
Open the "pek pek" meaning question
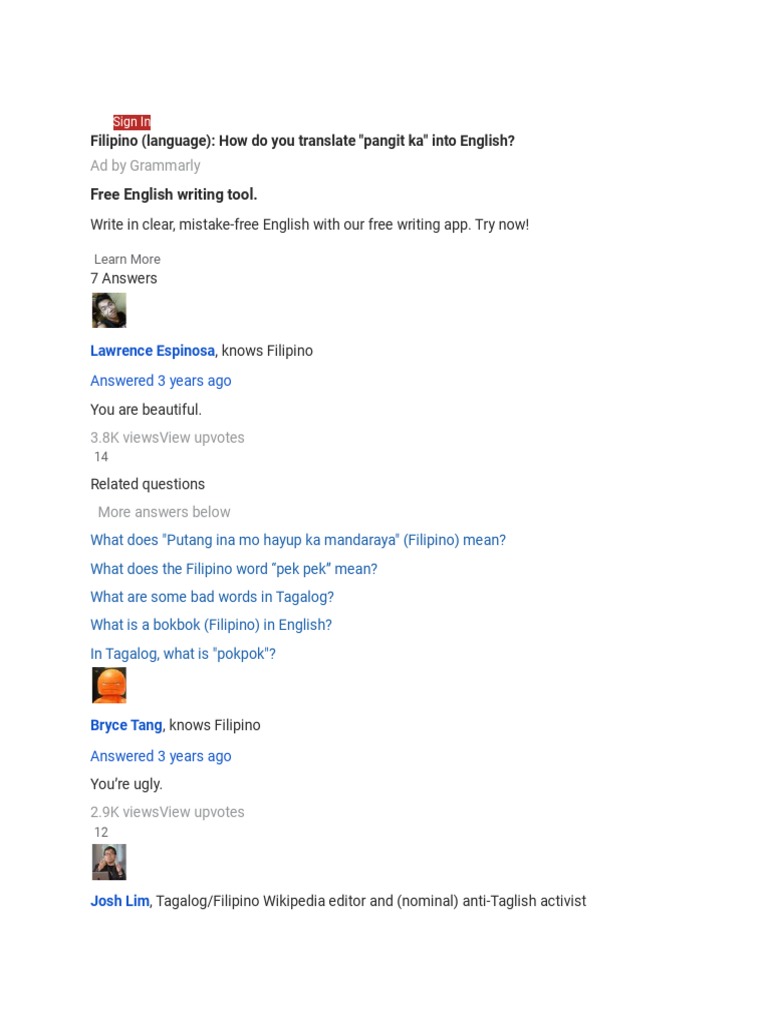point(234,569)
